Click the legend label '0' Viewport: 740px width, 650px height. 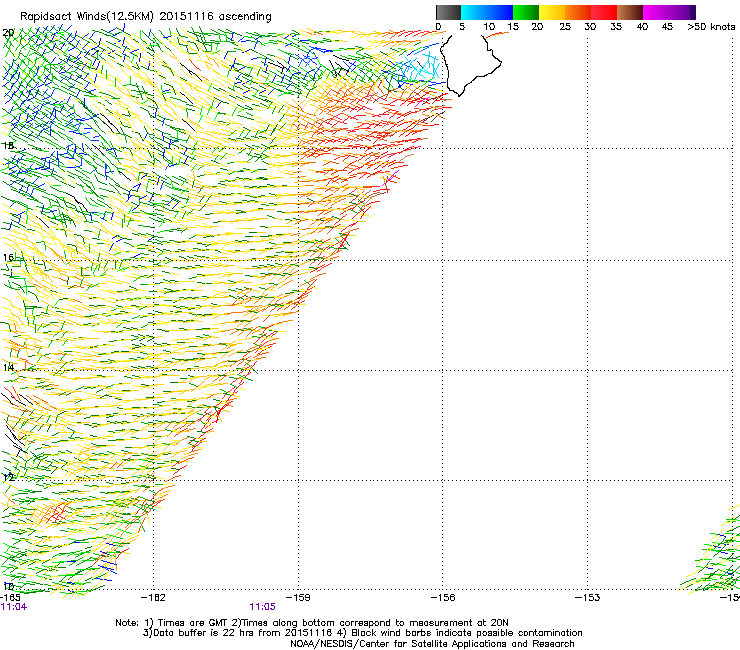tap(438, 27)
